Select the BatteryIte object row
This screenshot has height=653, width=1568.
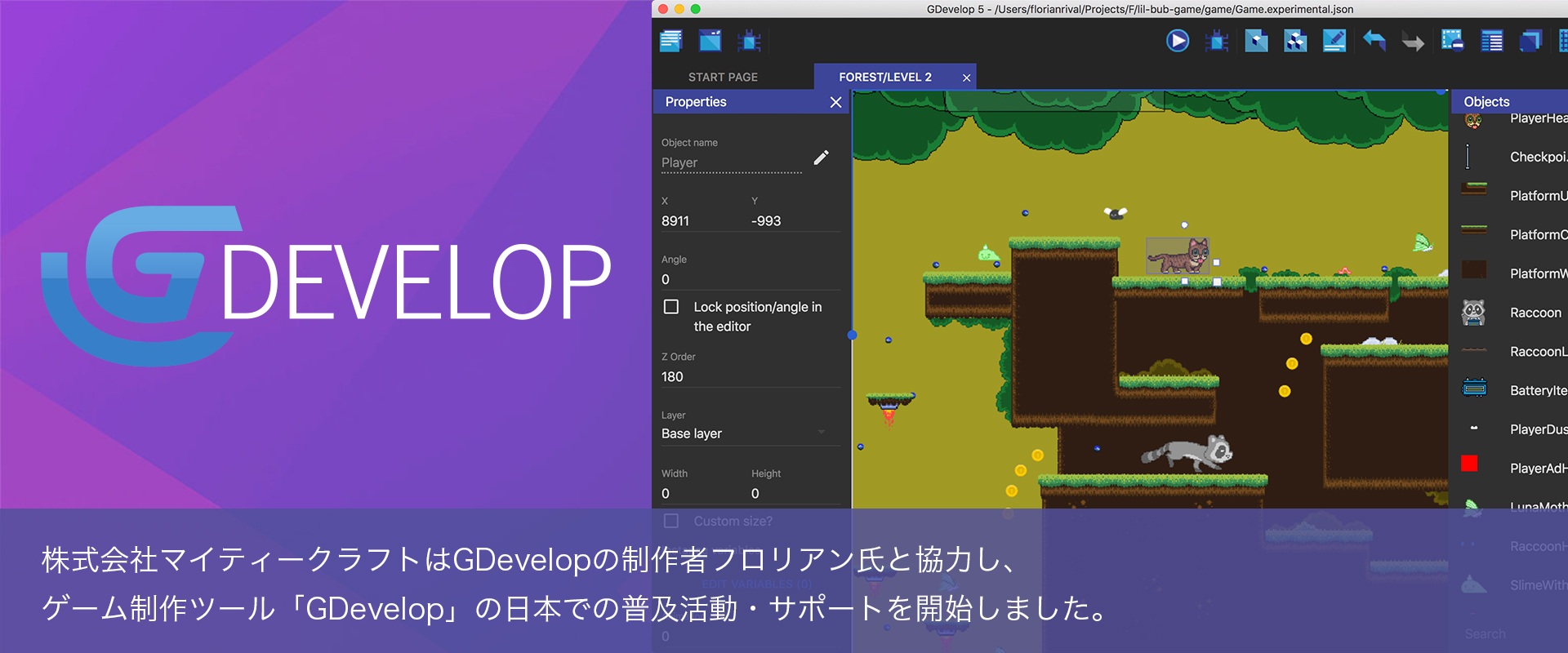coord(1510,390)
